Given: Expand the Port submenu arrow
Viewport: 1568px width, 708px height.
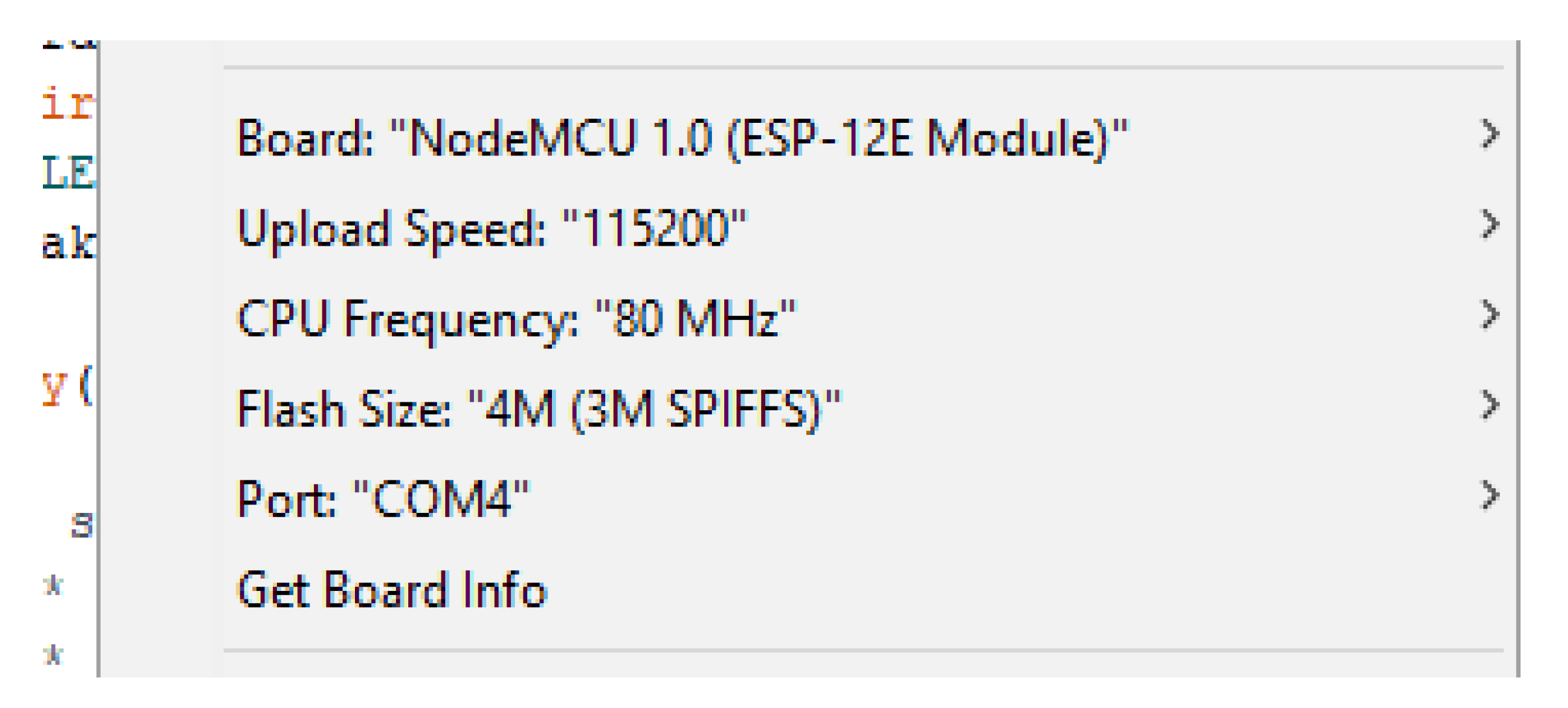Looking at the screenshot, I should click(1489, 496).
